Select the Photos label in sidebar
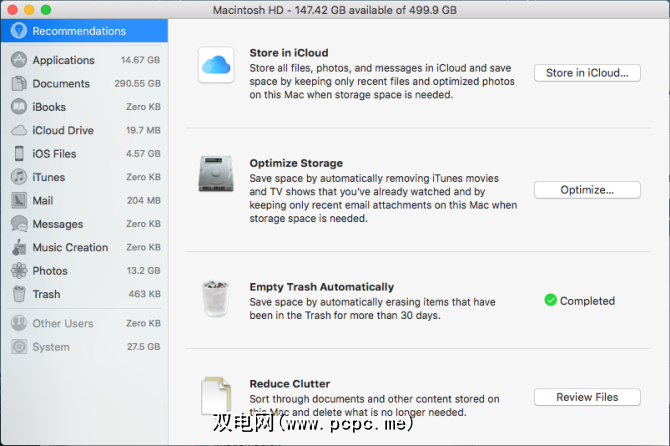 point(50,271)
